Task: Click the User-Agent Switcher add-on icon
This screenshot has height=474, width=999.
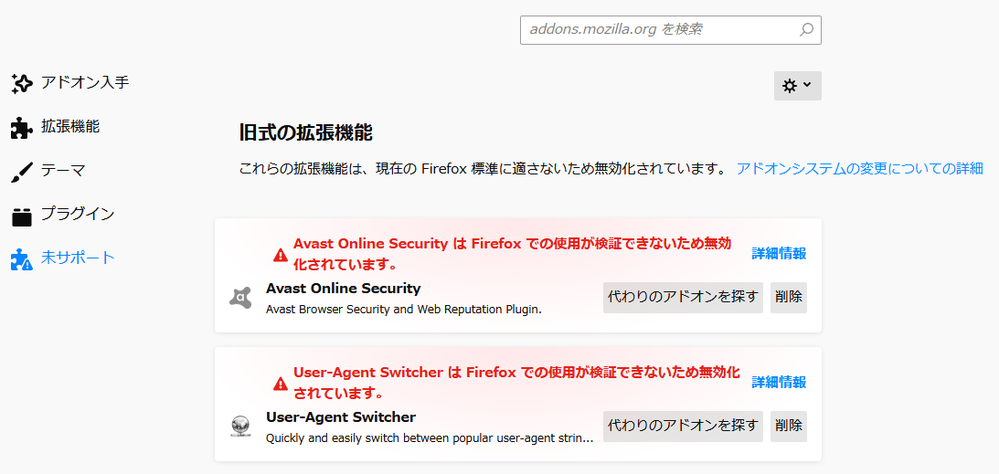Action: point(240,426)
